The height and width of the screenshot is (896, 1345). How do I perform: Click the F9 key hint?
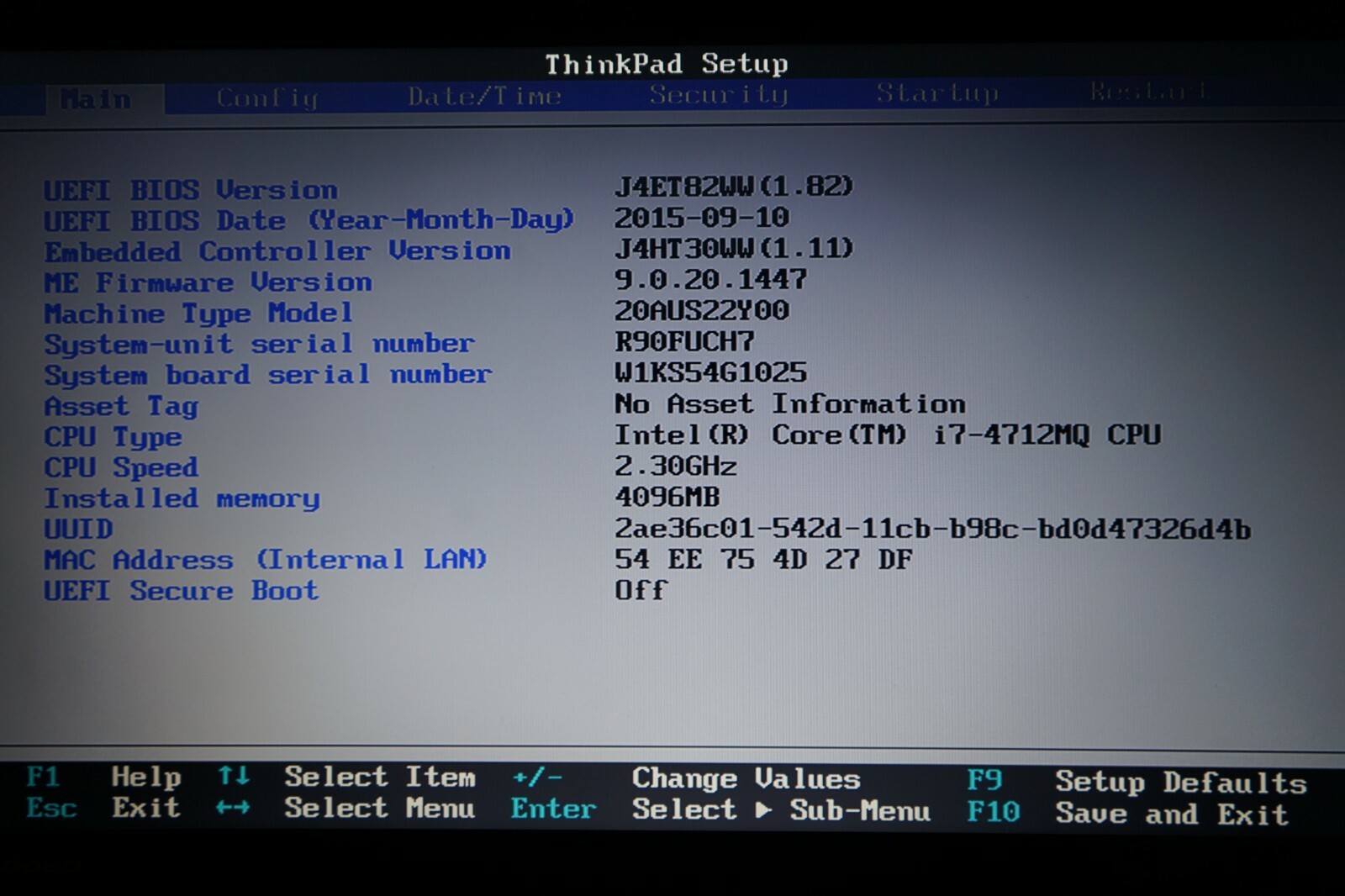985,781
